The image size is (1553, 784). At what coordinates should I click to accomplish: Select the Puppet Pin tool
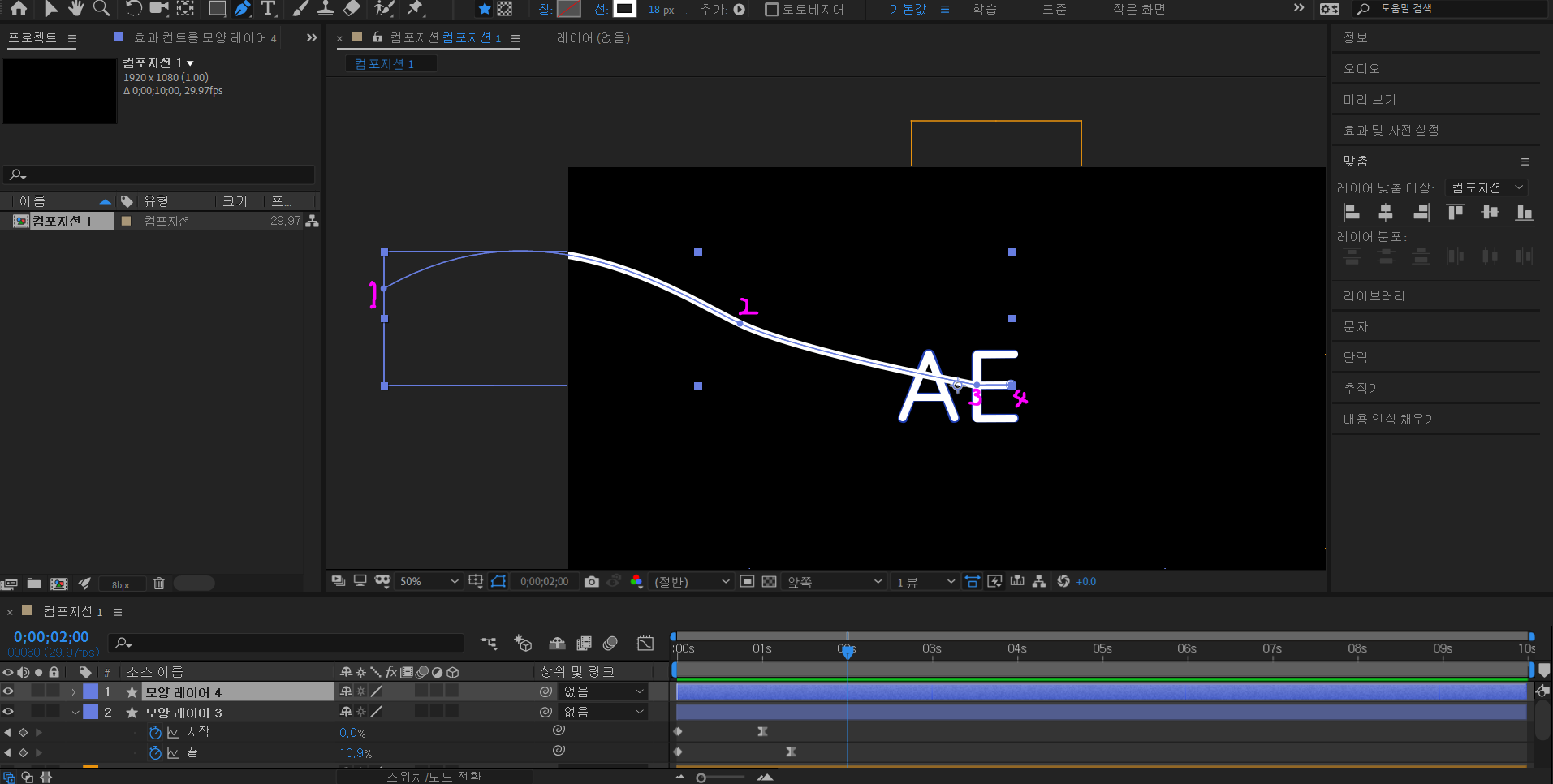click(416, 8)
